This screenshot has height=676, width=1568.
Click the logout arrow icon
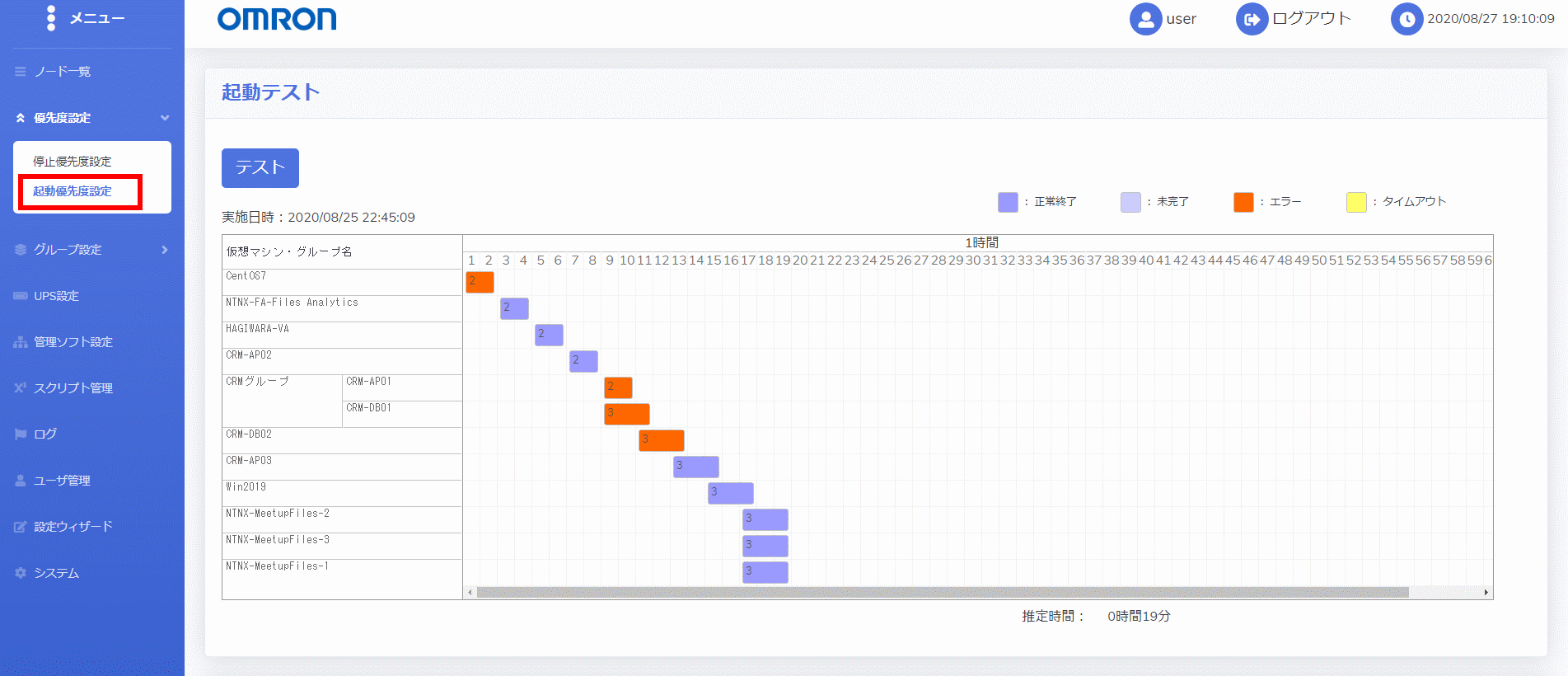(x=1252, y=19)
